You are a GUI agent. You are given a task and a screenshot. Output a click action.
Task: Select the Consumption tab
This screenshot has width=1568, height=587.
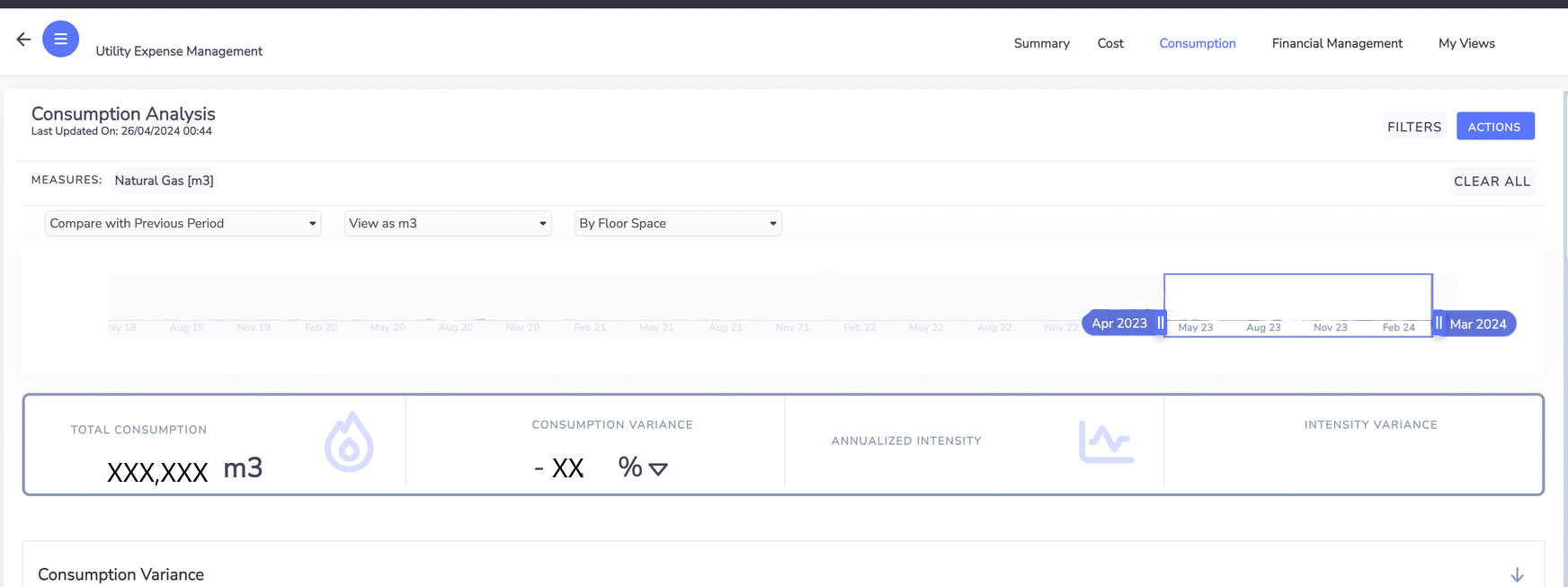coord(1197,43)
